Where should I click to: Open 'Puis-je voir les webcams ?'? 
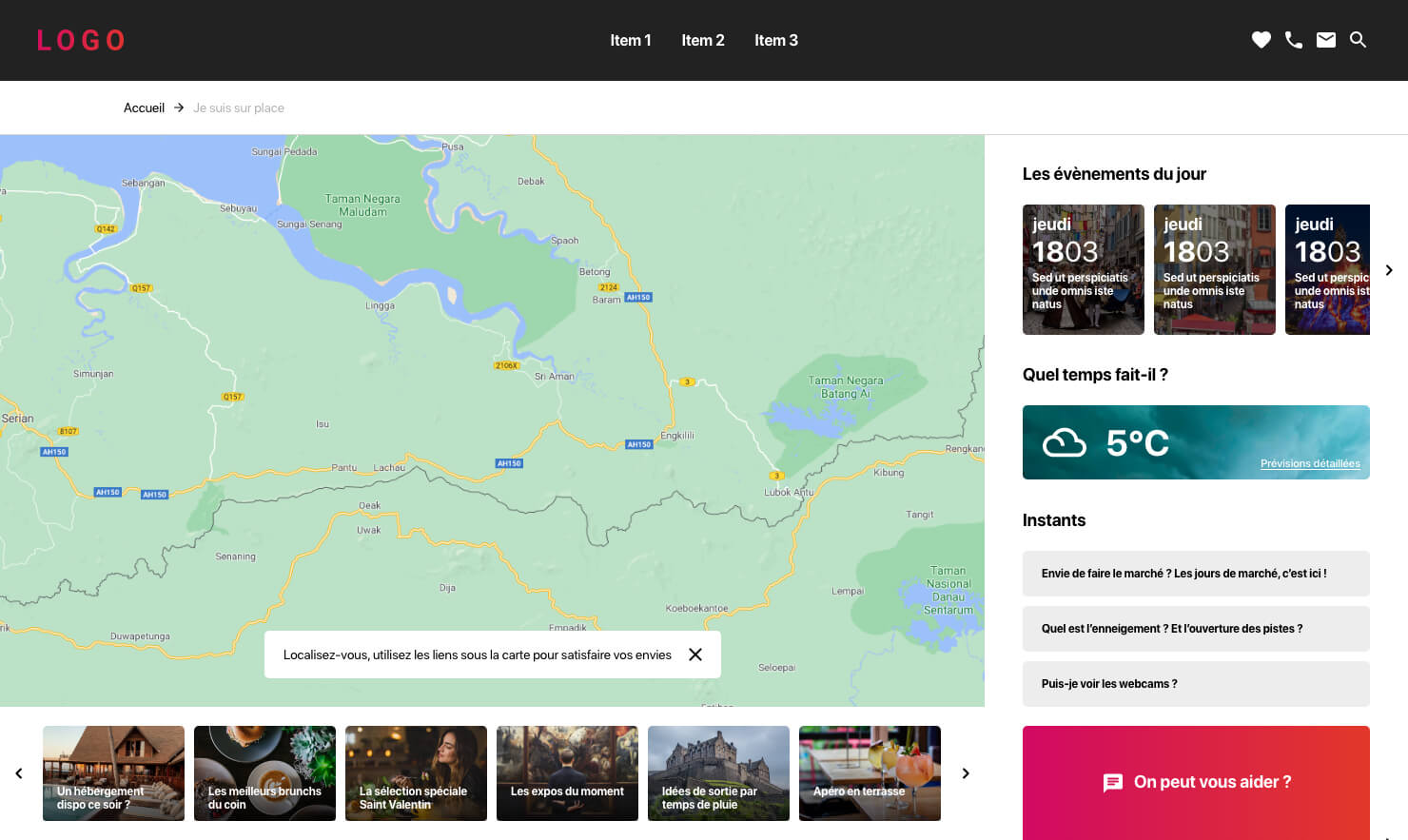1196,684
